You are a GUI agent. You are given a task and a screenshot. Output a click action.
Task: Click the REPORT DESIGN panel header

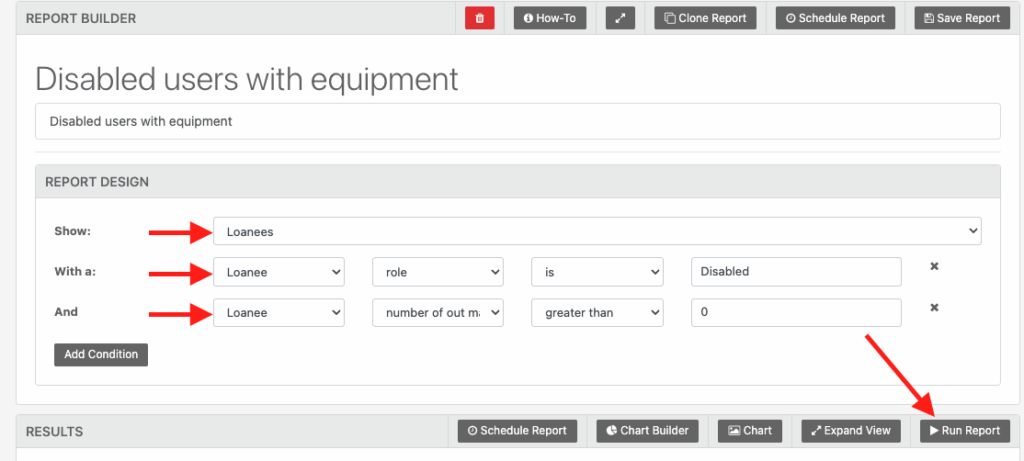point(517,182)
